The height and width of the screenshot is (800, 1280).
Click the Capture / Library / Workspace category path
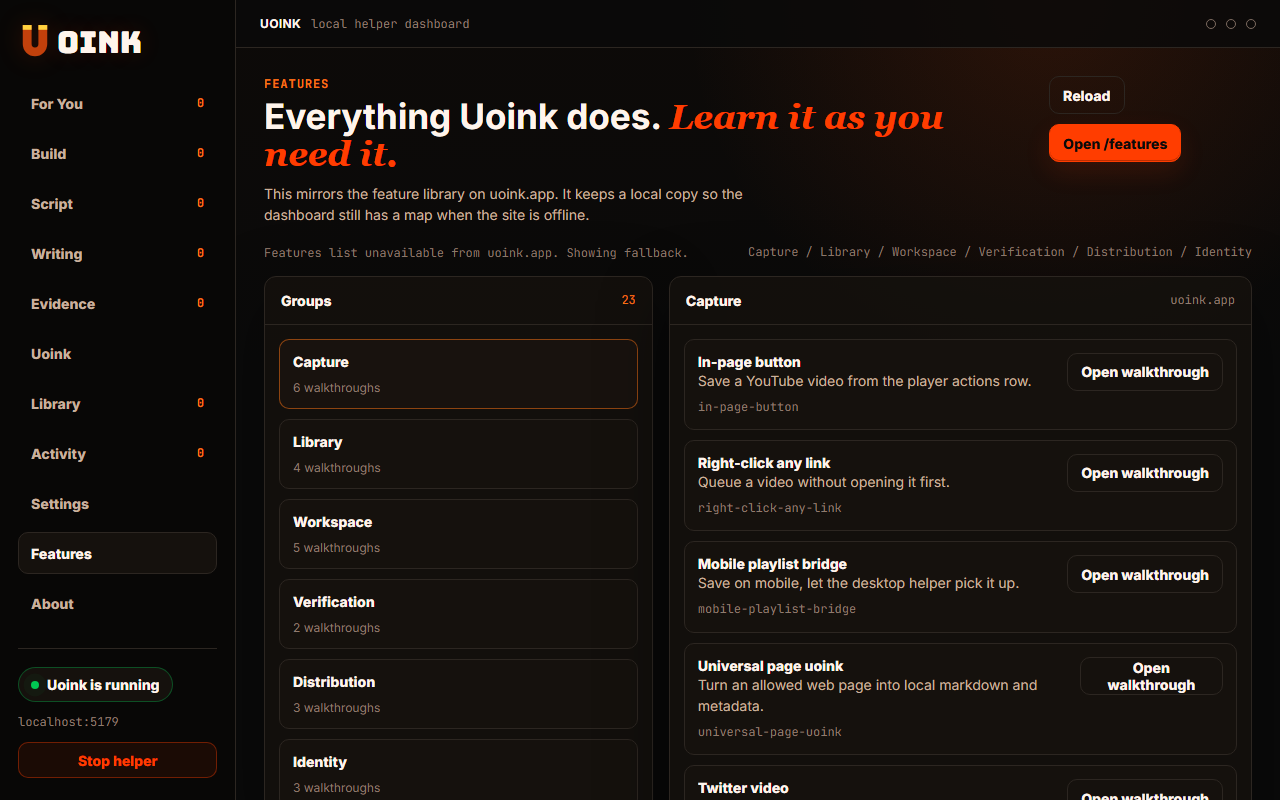[x=1000, y=252]
